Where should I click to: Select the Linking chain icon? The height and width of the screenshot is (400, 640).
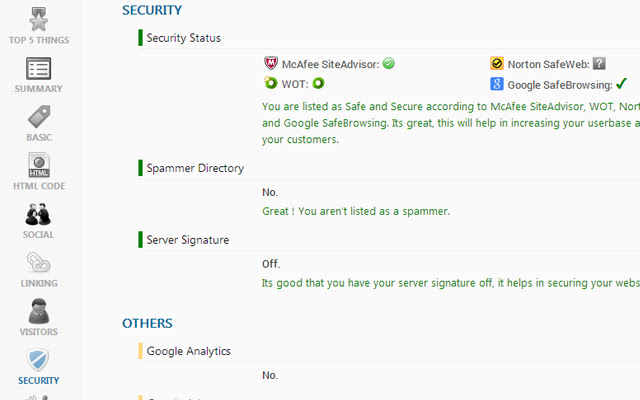pos(39,262)
